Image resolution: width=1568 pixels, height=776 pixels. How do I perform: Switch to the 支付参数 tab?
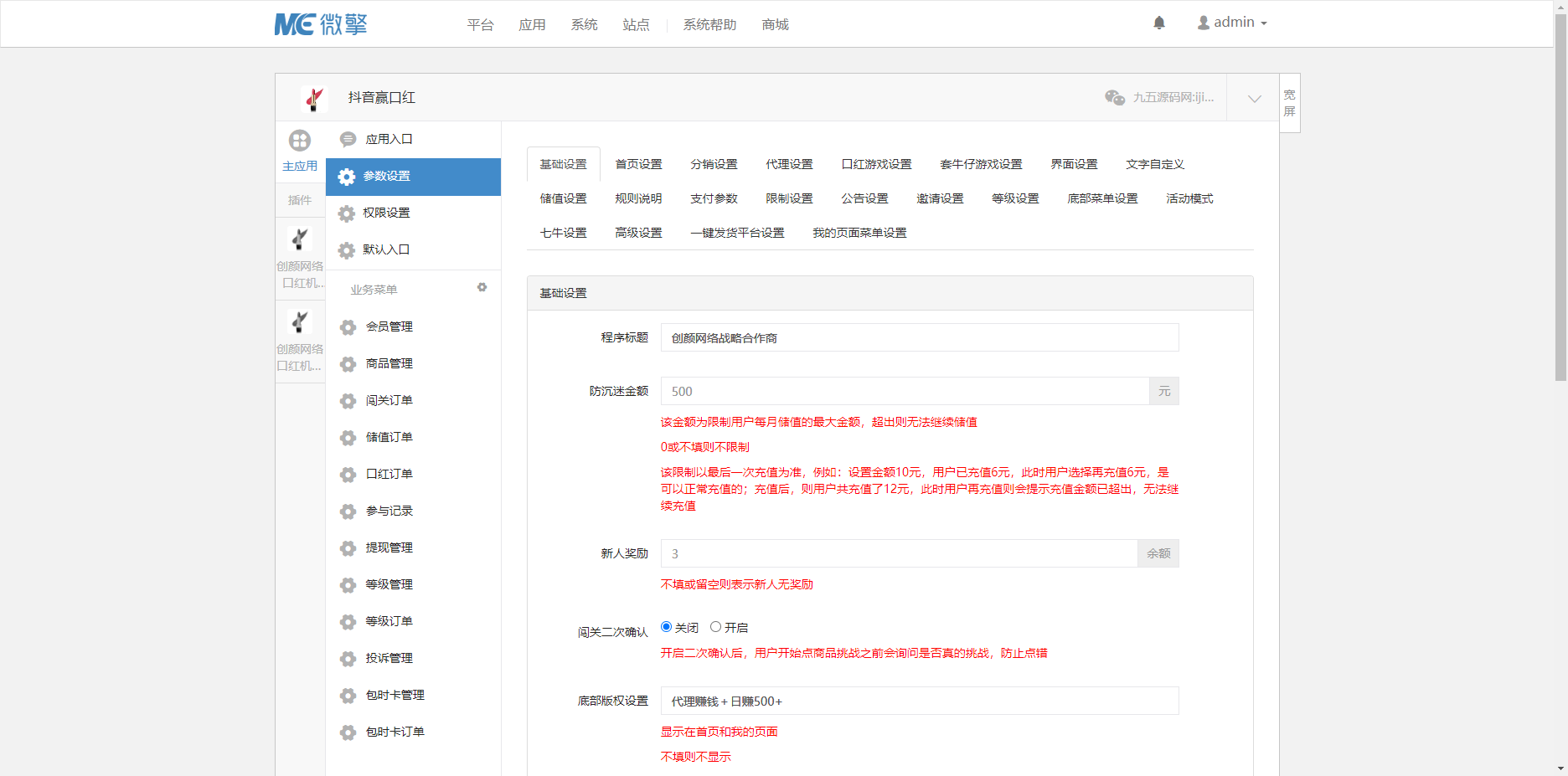coord(713,198)
